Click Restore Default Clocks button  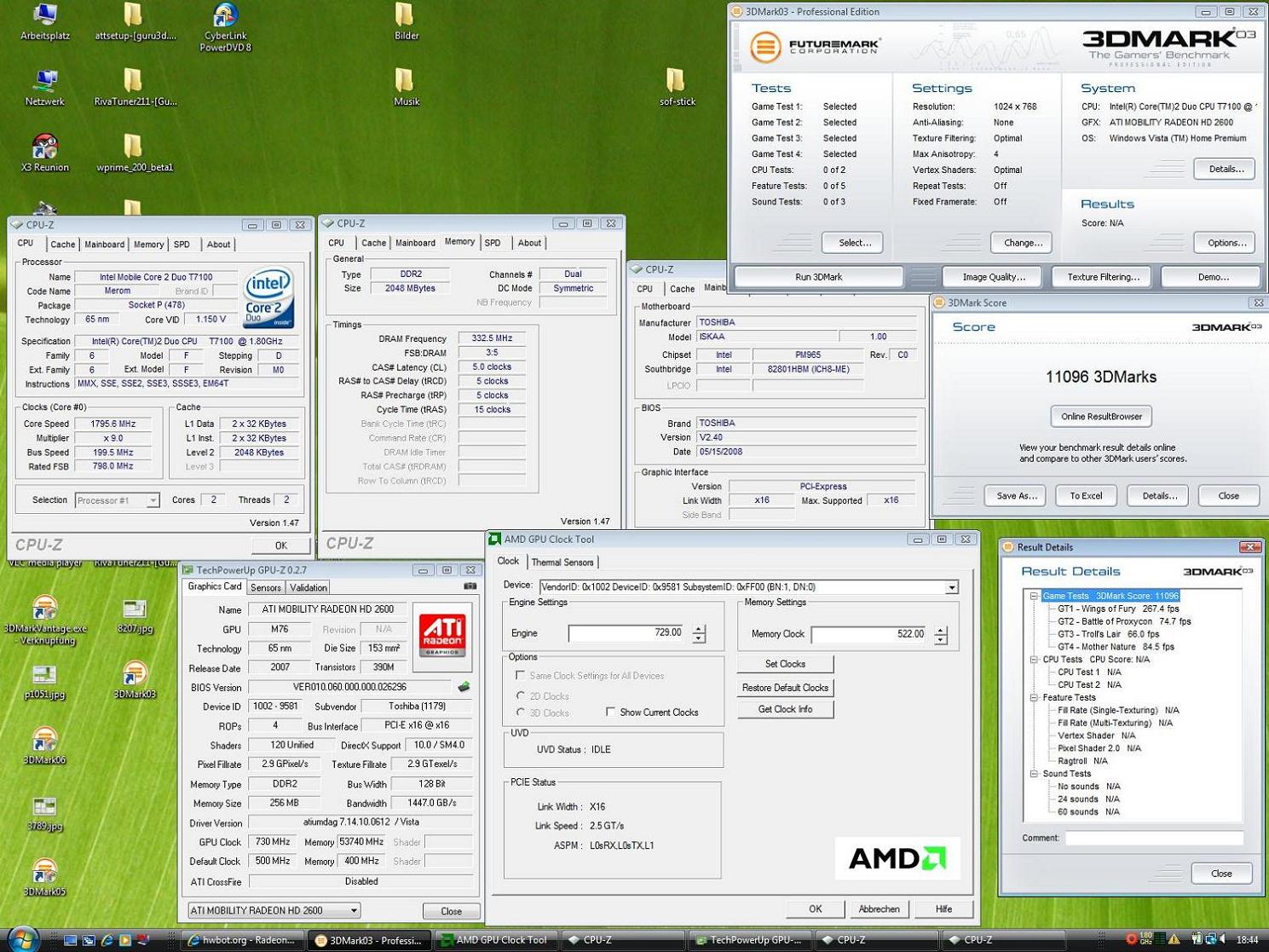(785, 687)
